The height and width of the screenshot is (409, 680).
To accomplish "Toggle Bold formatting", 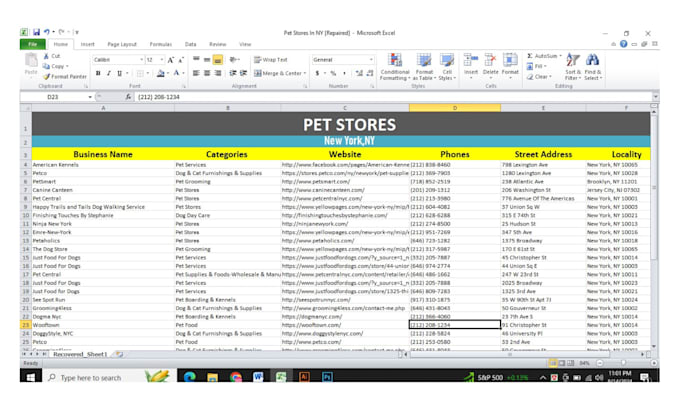I will pos(98,73).
